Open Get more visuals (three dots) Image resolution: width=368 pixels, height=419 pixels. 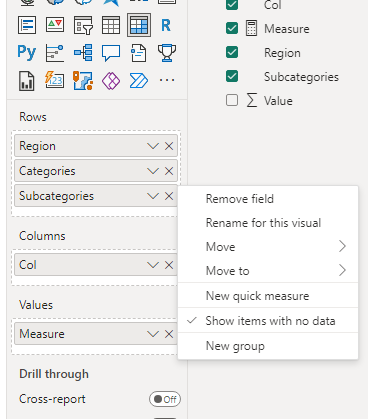tap(167, 80)
